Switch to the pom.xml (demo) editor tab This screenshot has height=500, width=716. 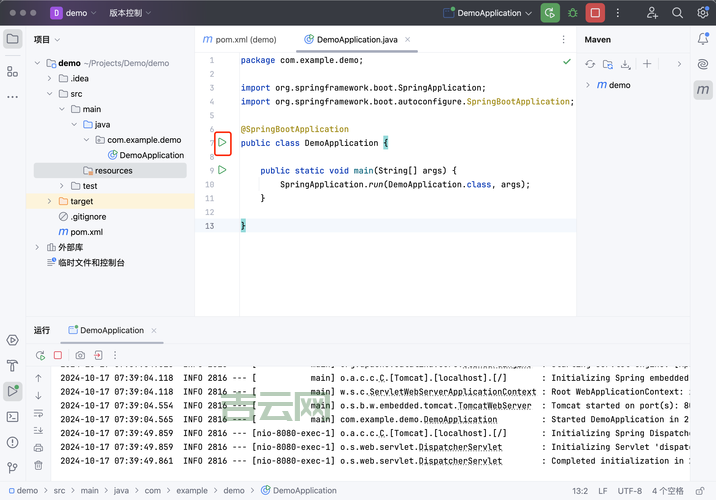click(x=238, y=39)
